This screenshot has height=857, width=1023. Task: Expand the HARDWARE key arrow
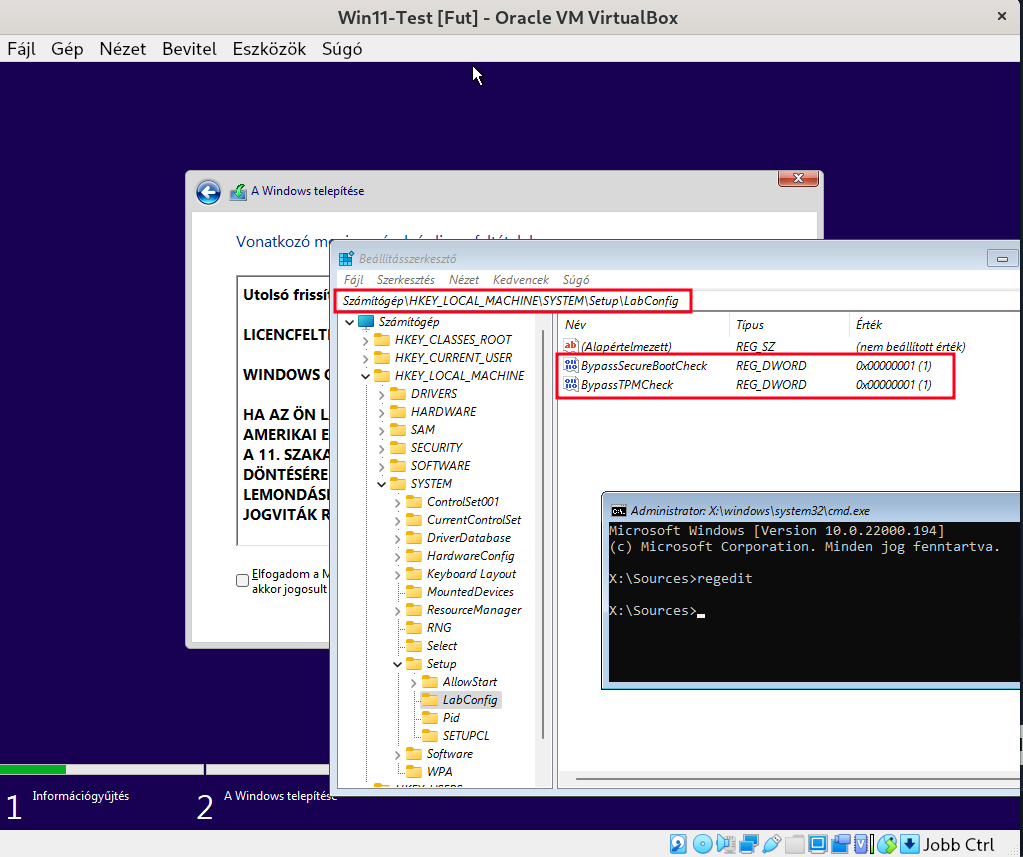pyautogui.click(x=382, y=412)
